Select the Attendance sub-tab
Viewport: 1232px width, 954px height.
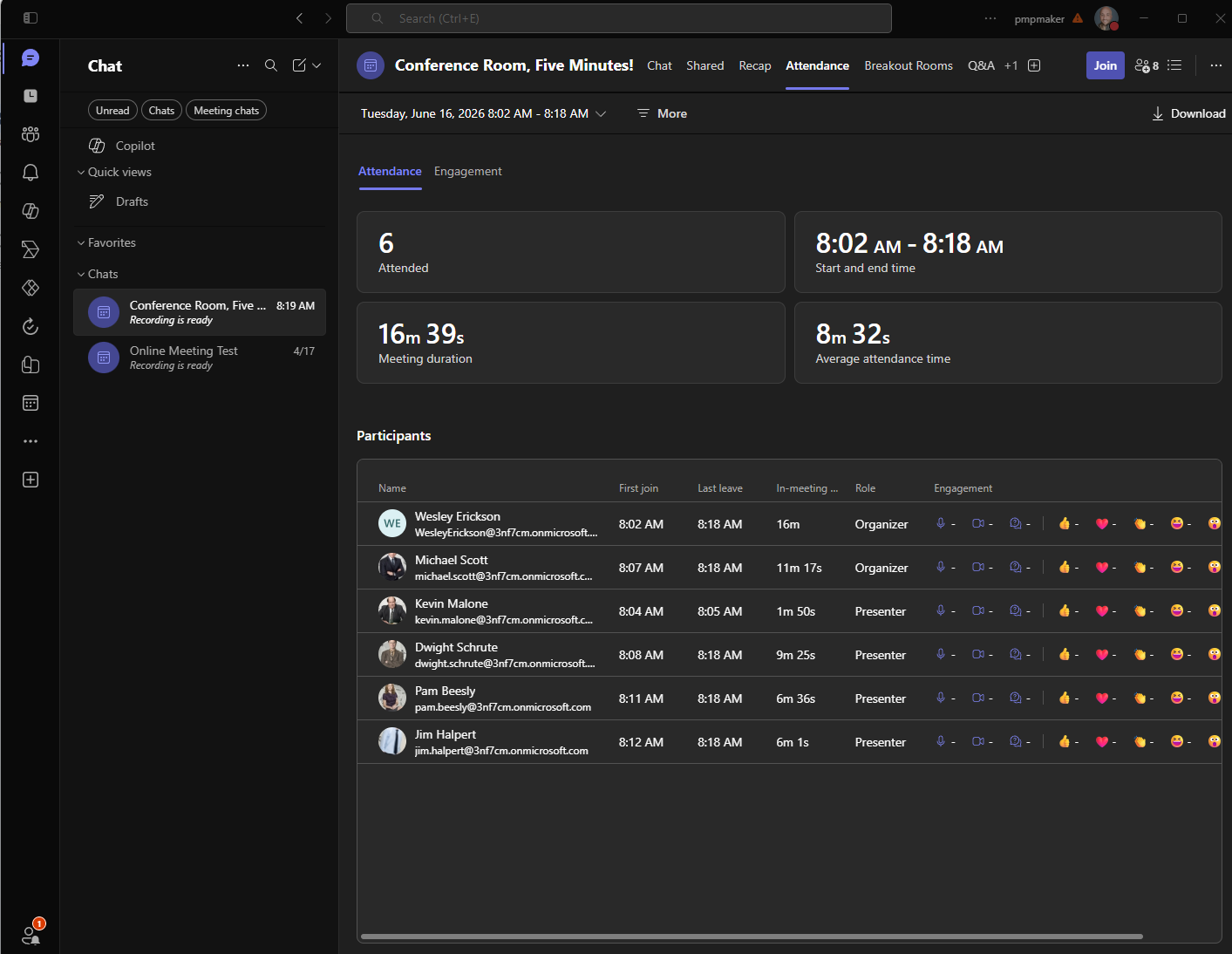(x=390, y=171)
